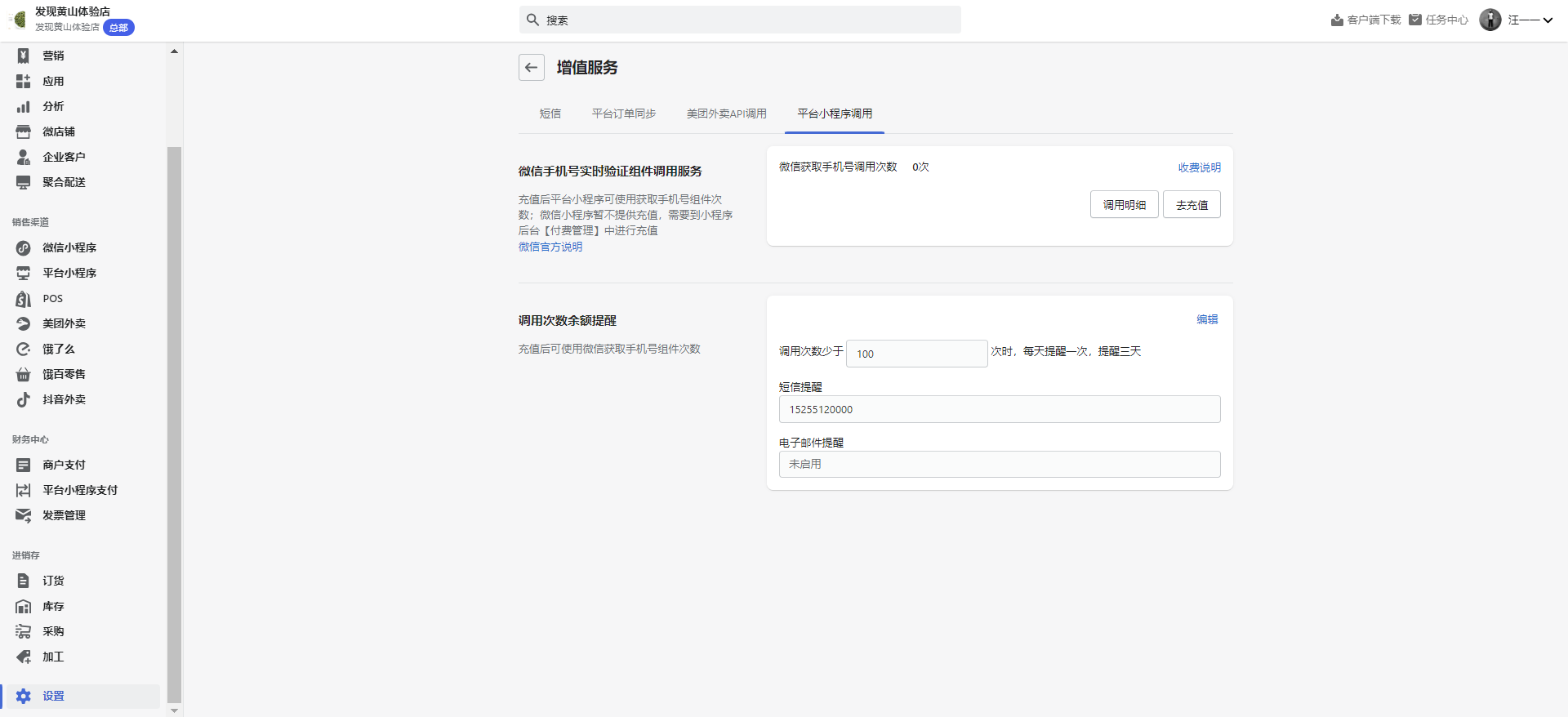
Task: Click the 客户端下载 link text
Action: point(1374,20)
